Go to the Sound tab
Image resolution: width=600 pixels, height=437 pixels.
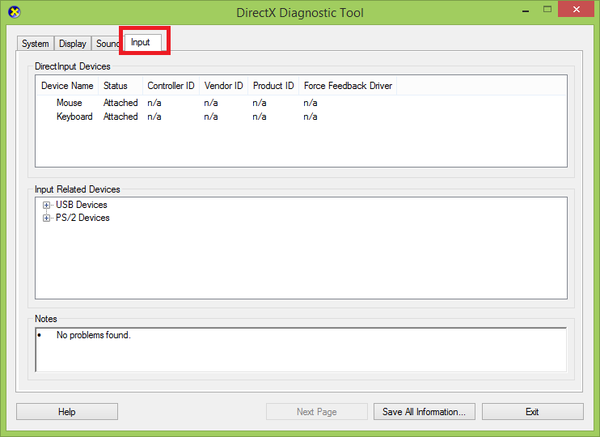tap(108, 44)
